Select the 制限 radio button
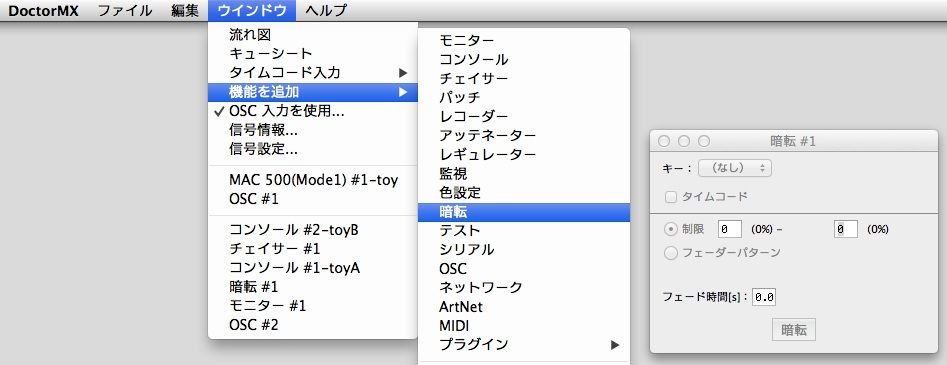The width and height of the screenshot is (947, 365). pyautogui.click(x=670, y=229)
